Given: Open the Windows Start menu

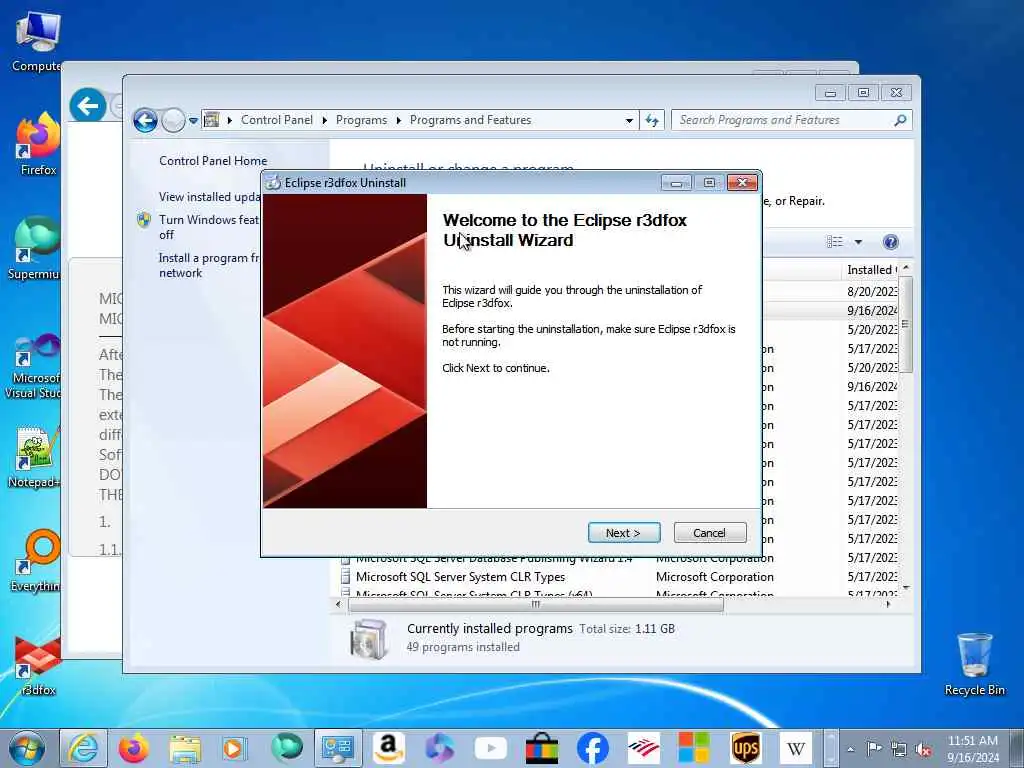Looking at the screenshot, I should (27, 748).
